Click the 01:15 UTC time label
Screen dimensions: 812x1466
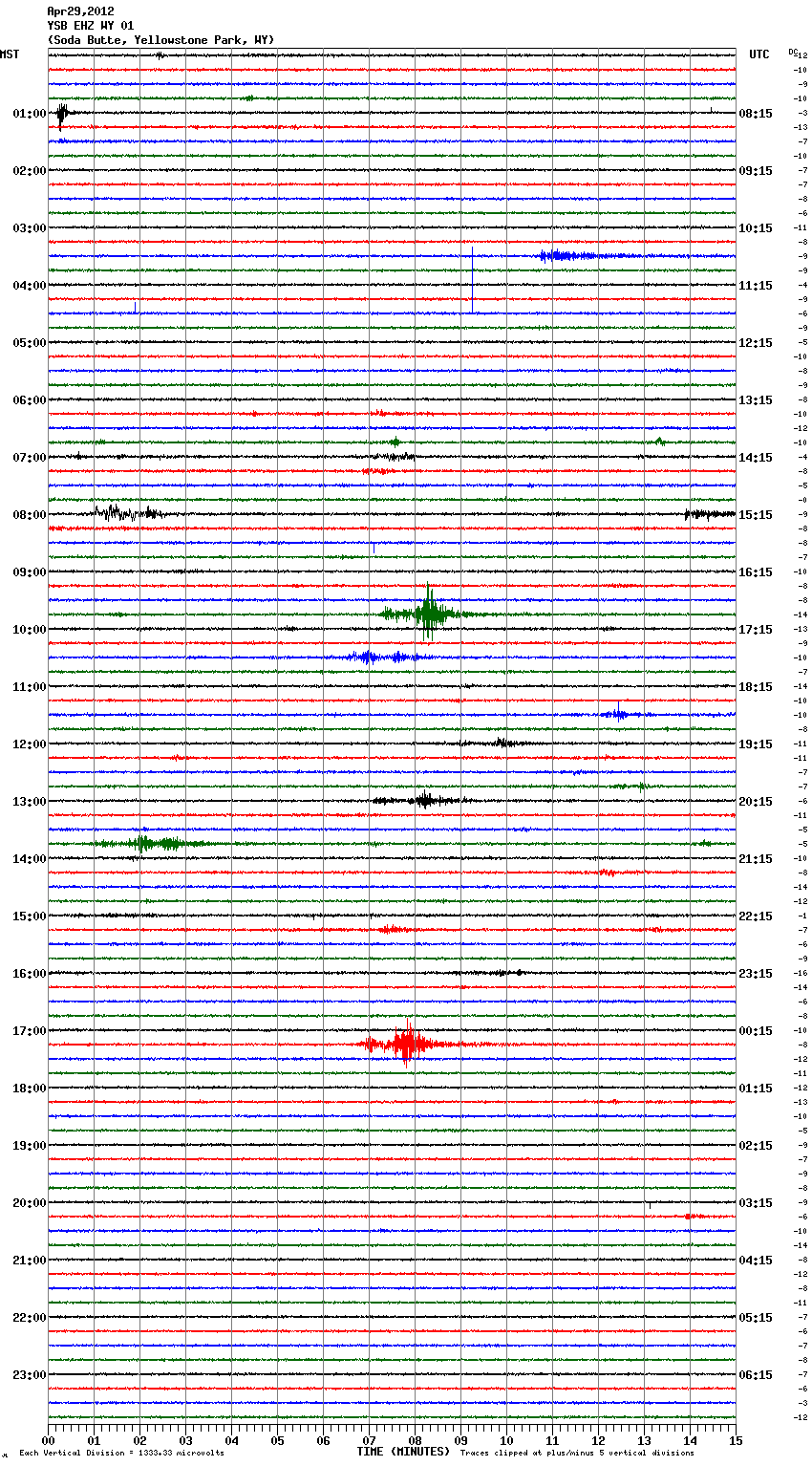756,1089
